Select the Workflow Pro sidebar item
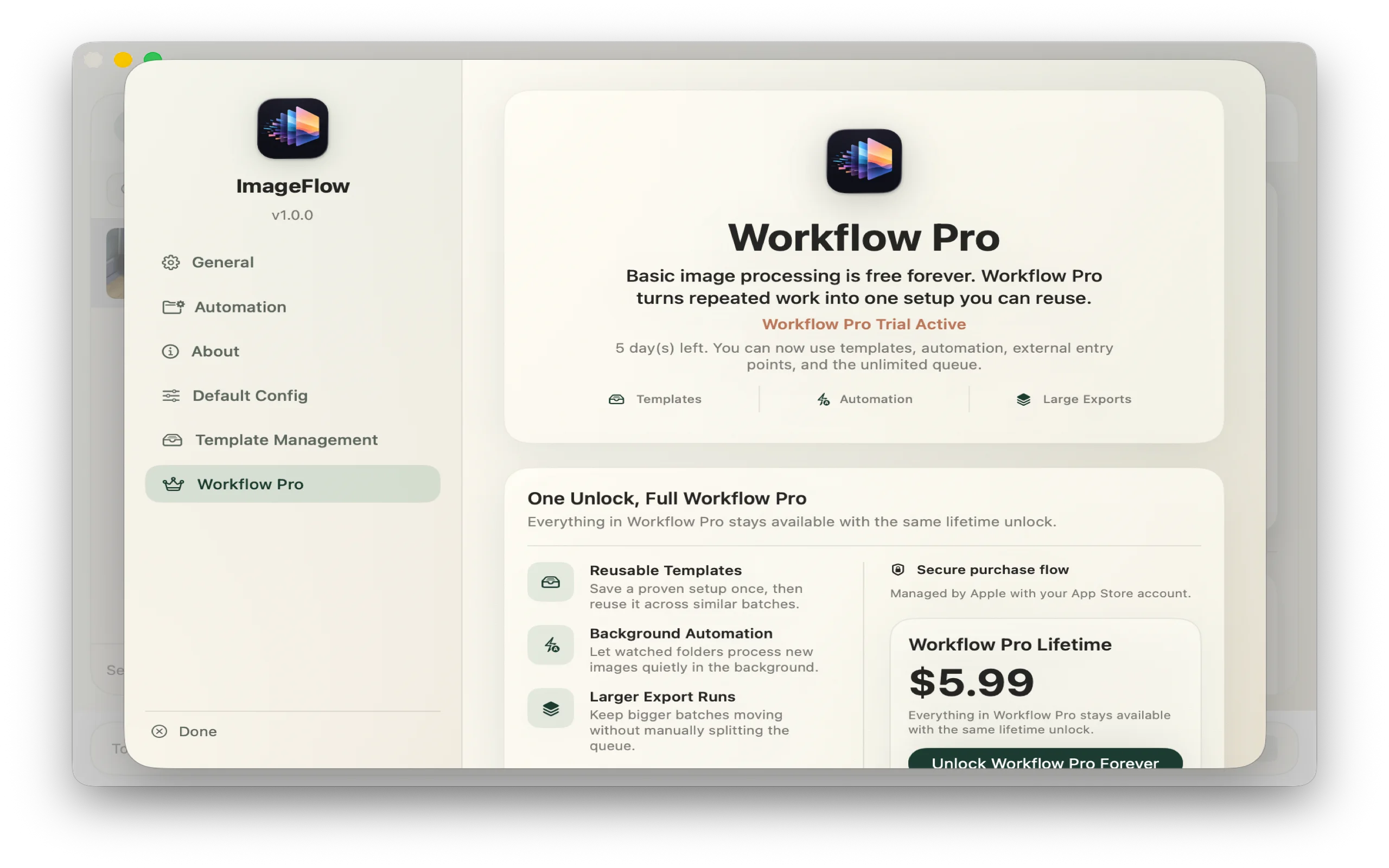The width and height of the screenshot is (1389, 868). point(293,484)
